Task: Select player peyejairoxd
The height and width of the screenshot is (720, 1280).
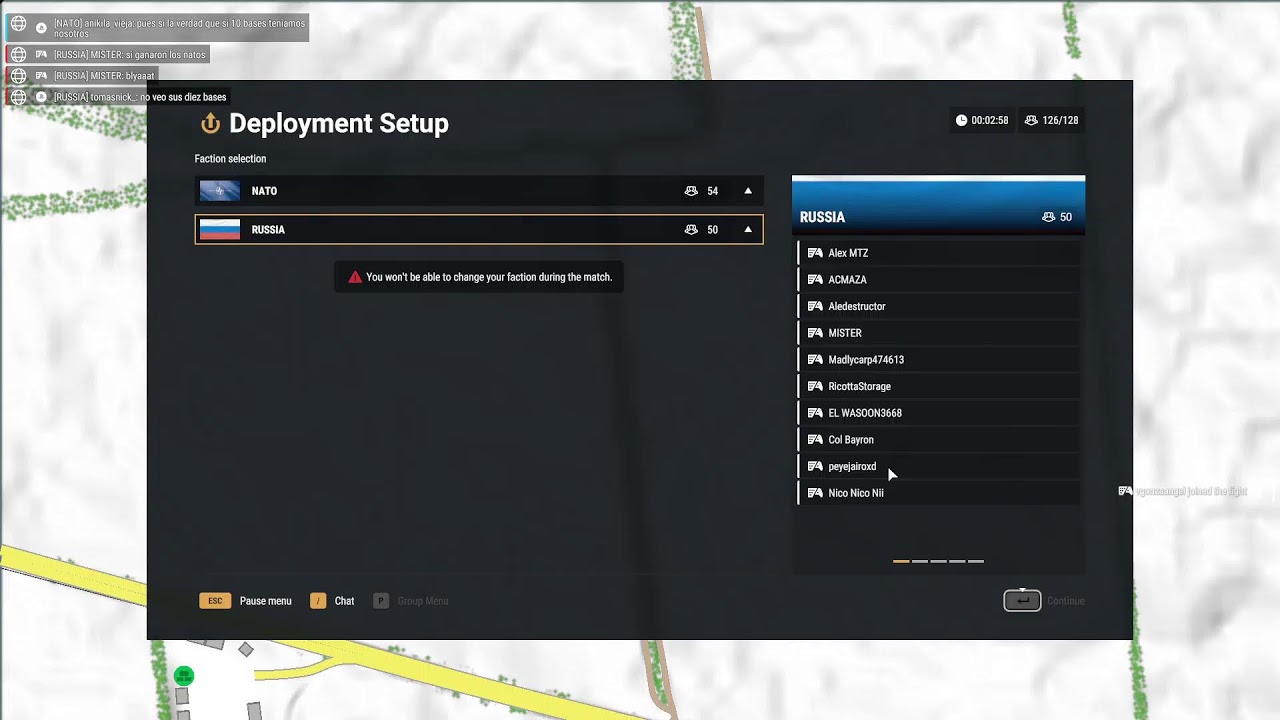Action: pos(938,467)
